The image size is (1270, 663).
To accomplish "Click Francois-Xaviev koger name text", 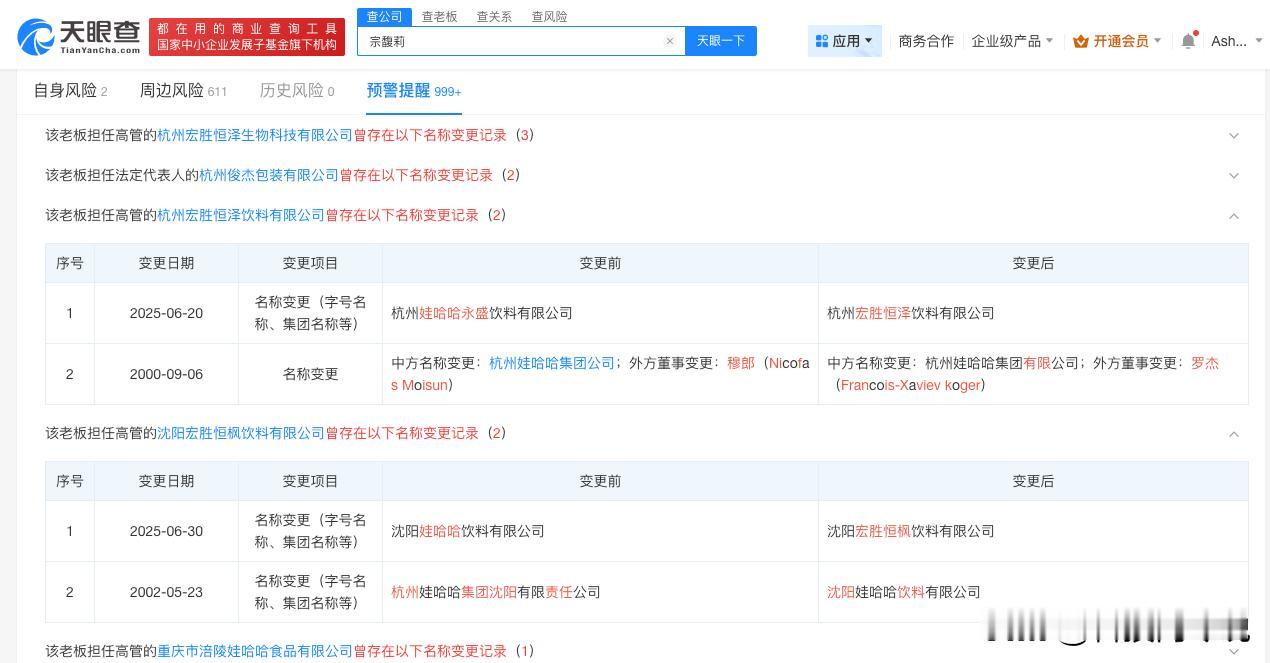I will [910, 385].
